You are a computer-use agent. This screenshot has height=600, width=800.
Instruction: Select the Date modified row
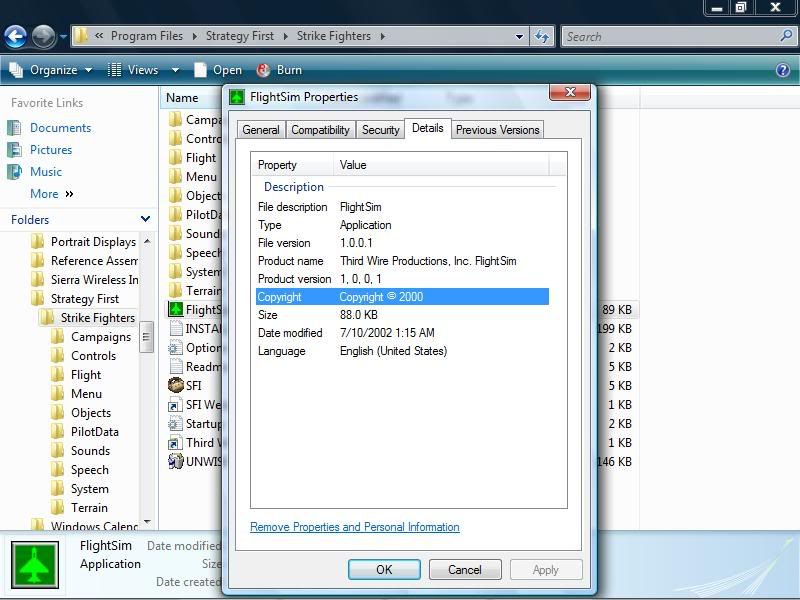pos(402,333)
